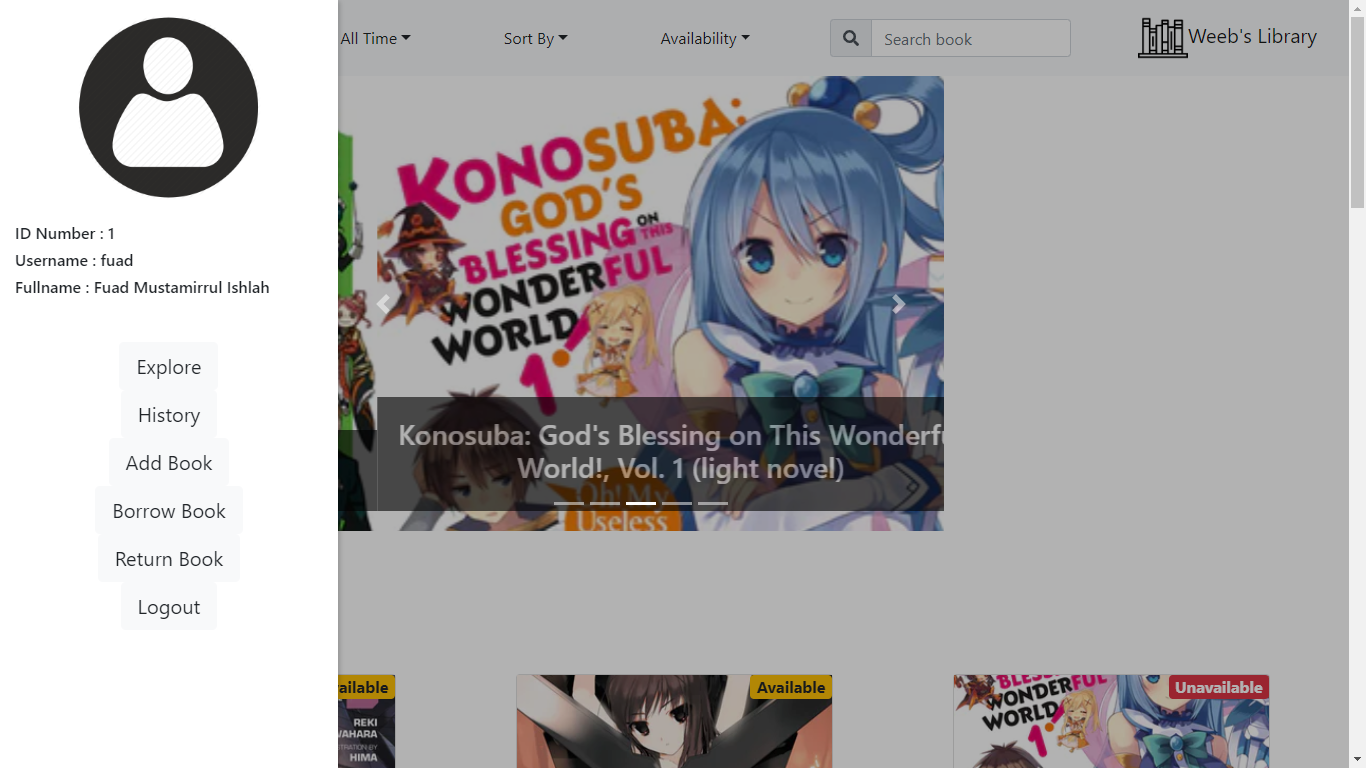The height and width of the screenshot is (768, 1366).
Task: Click the Username : fuad text
Action: (x=74, y=260)
